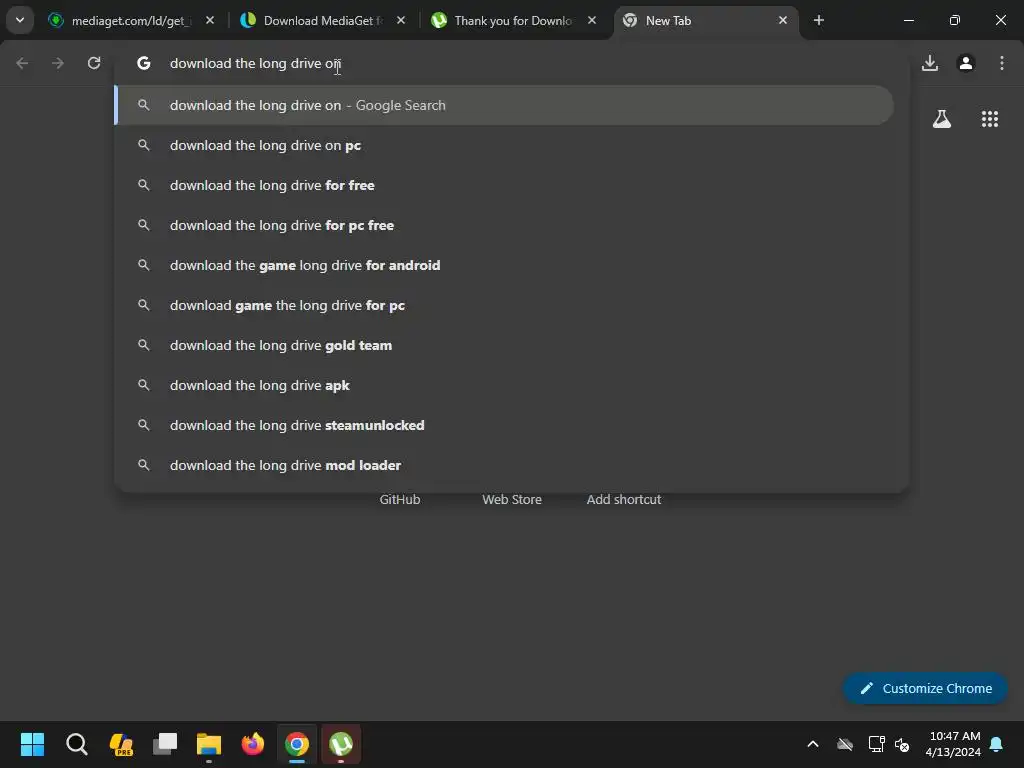Viewport: 1024px width, 768px height.
Task: Close the Download MediaGet tab
Action: 401,20
